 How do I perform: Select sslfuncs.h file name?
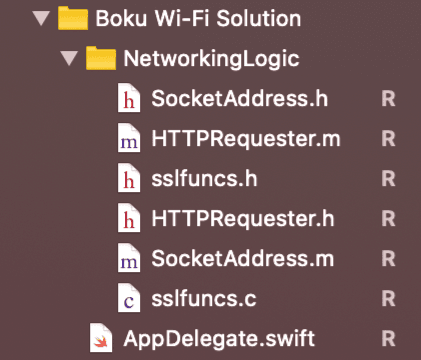[x=204, y=179]
